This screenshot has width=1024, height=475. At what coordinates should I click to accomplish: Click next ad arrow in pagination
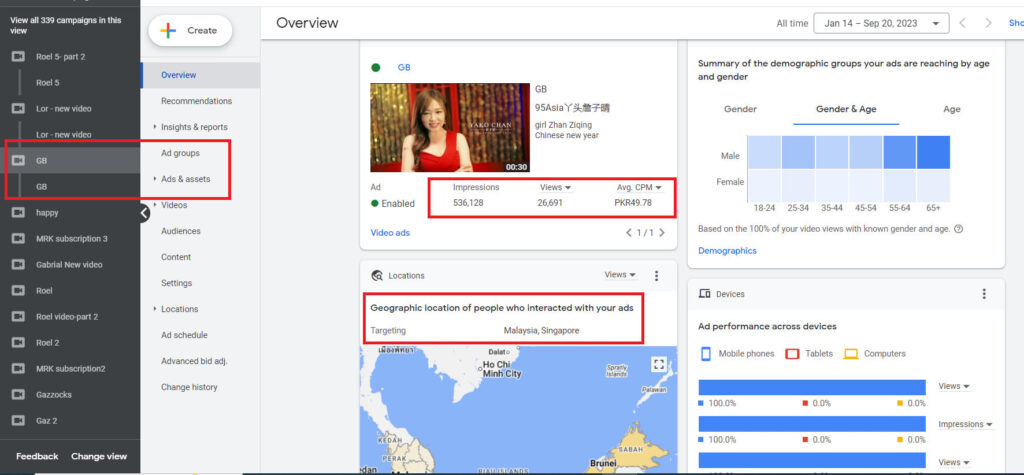[661, 233]
